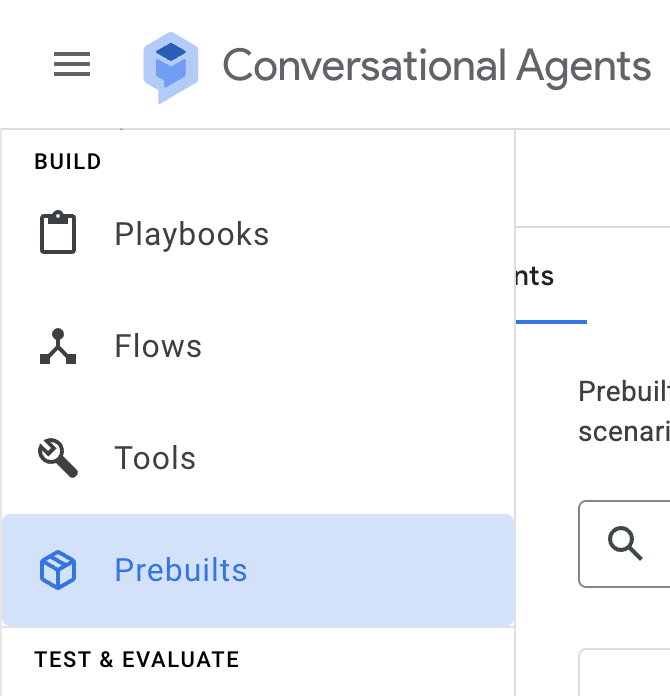Image resolution: width=670 pixels, height=696 pixels.
Task: Click the Conversational Agents logo icon
Action: click(169, 66)
